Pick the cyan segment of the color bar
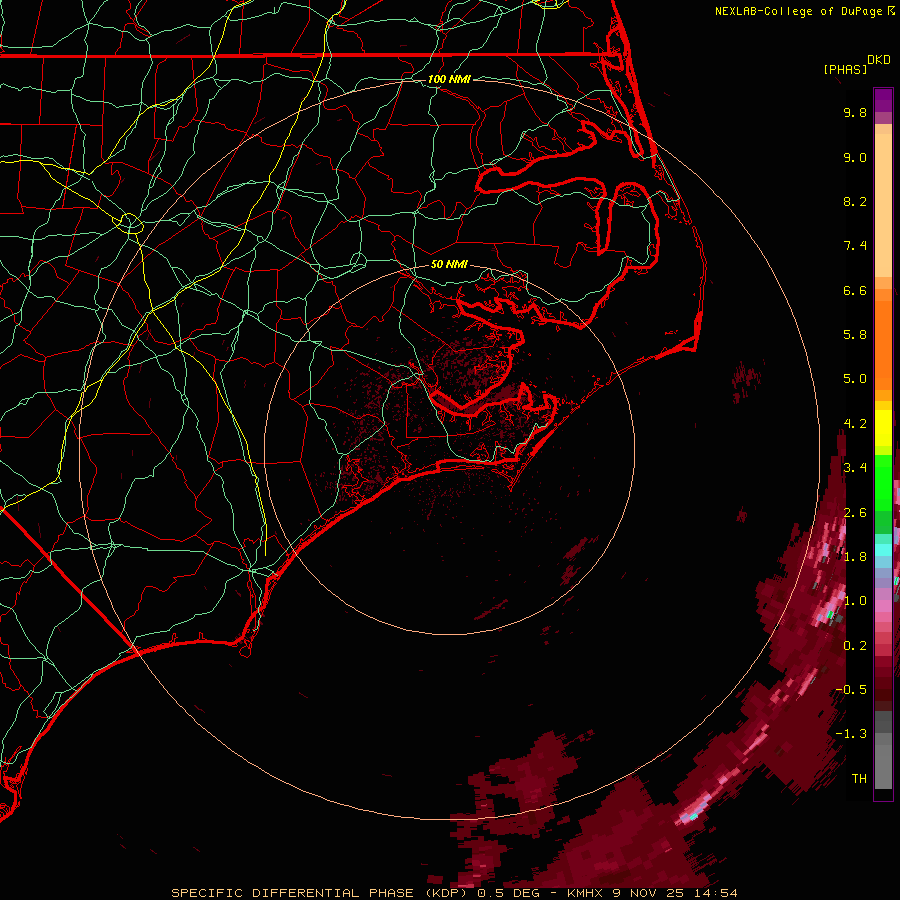This screenshot has height=900, width=900. (883, 550)
